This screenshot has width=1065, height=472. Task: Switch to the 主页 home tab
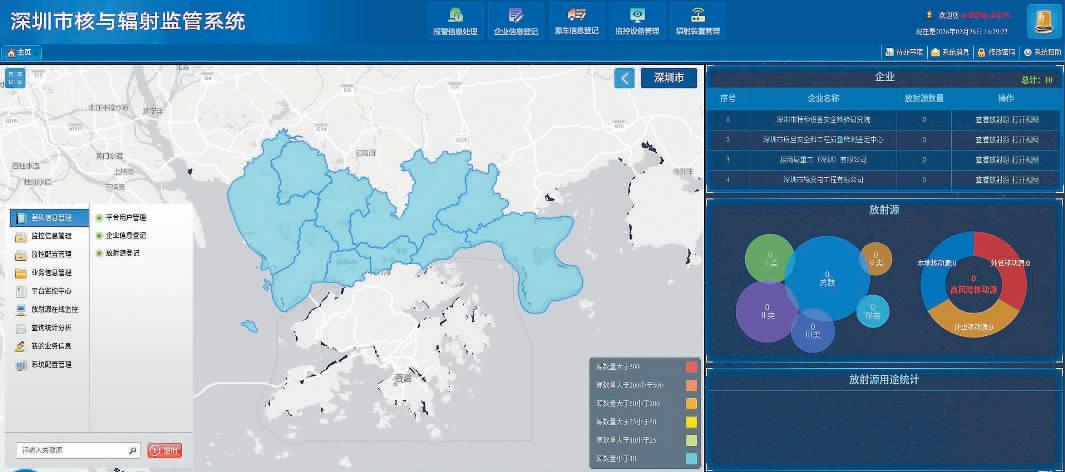pyautogui.click(x=19, y=52)
